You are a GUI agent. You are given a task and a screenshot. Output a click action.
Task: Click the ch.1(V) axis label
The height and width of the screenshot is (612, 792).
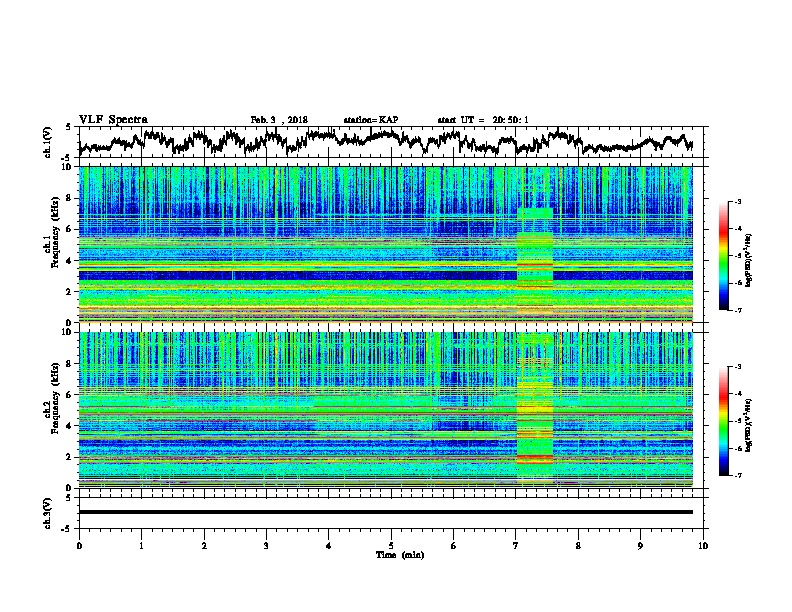(x=48, y=142)
